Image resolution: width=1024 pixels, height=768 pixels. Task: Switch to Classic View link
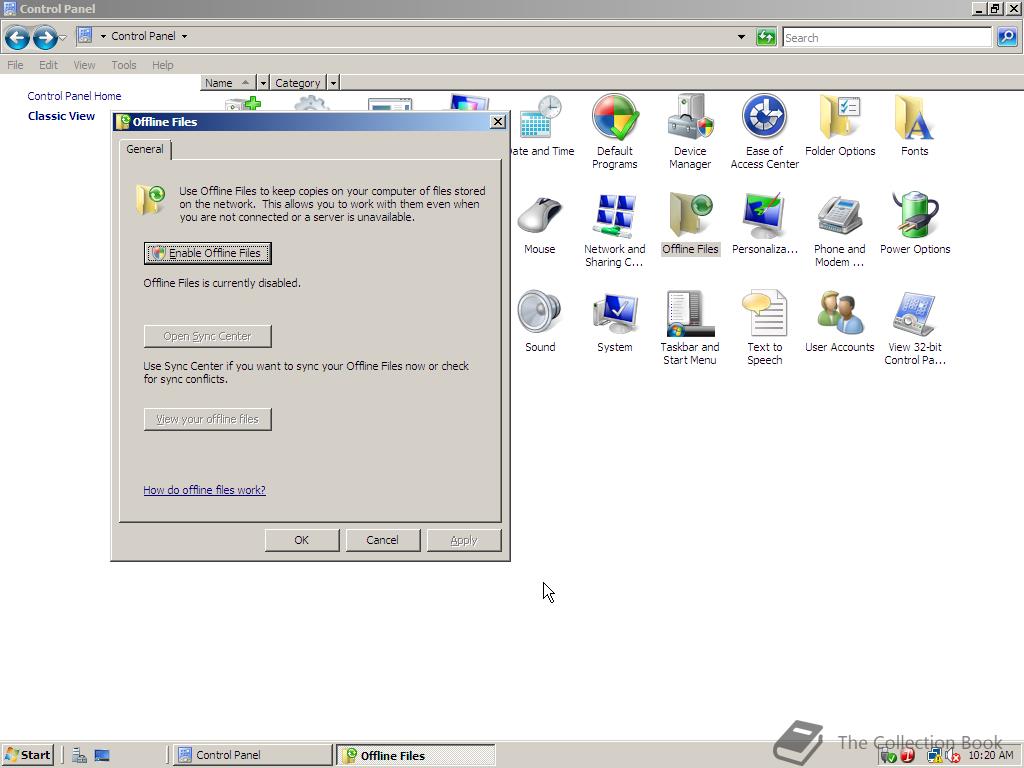point(61,116)
